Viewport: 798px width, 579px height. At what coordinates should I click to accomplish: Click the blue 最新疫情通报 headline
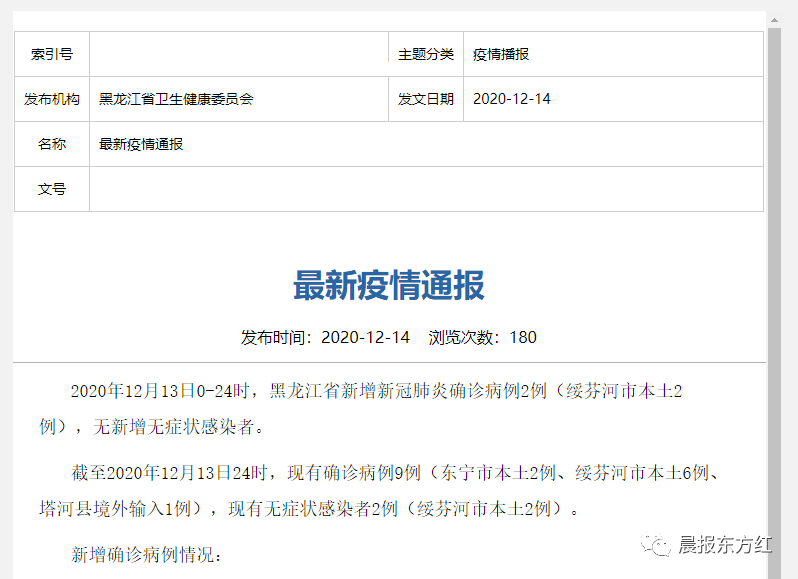389,286
